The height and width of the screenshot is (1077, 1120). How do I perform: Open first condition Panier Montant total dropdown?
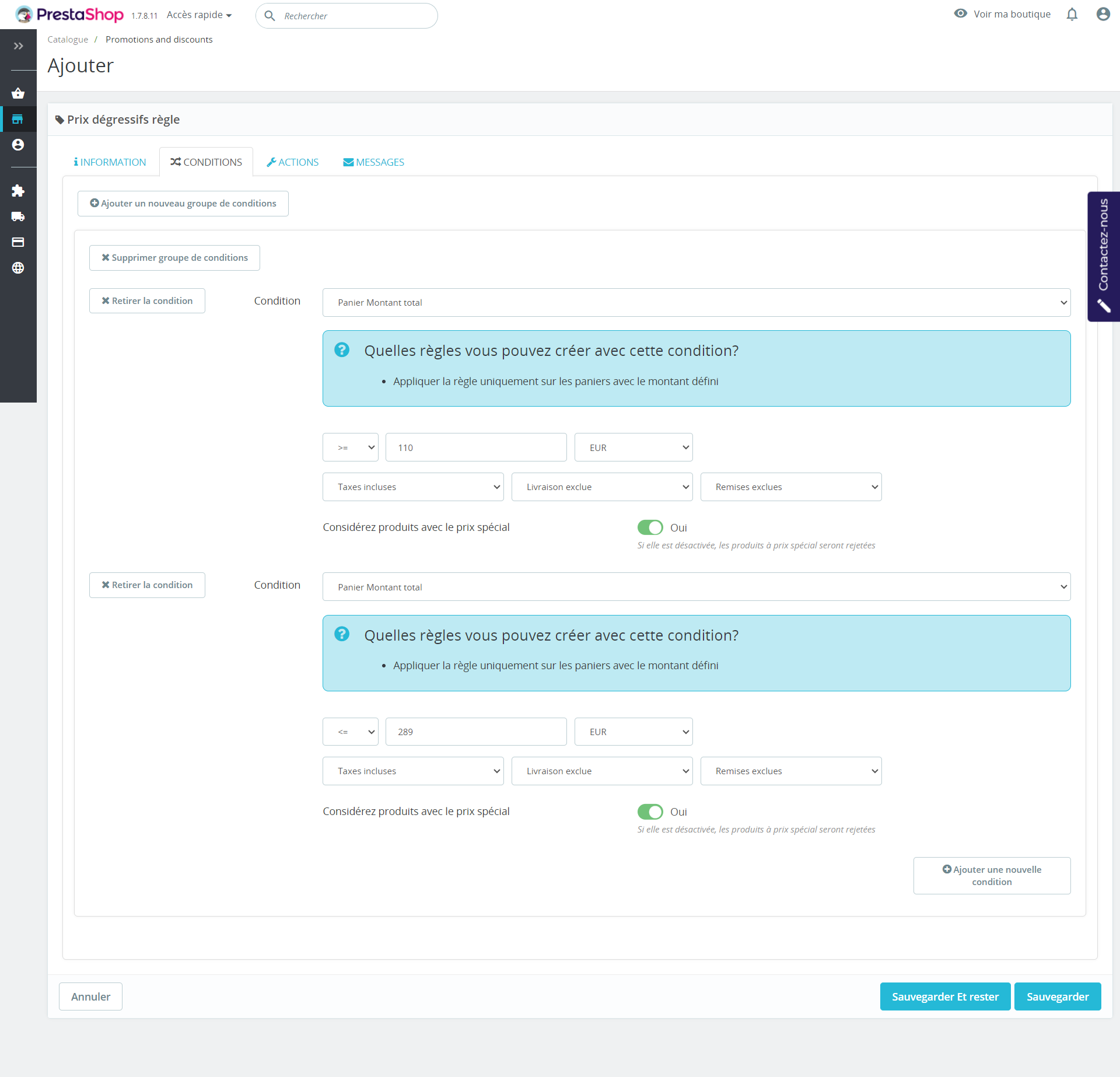[x=696, y=302]
